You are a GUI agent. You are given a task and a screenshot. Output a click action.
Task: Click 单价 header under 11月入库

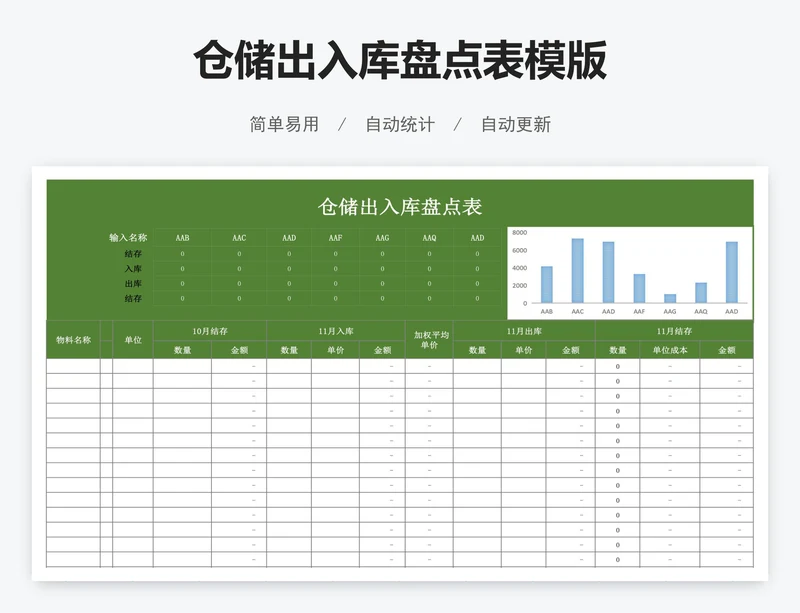pyautogui.click(x=335, y=350)
